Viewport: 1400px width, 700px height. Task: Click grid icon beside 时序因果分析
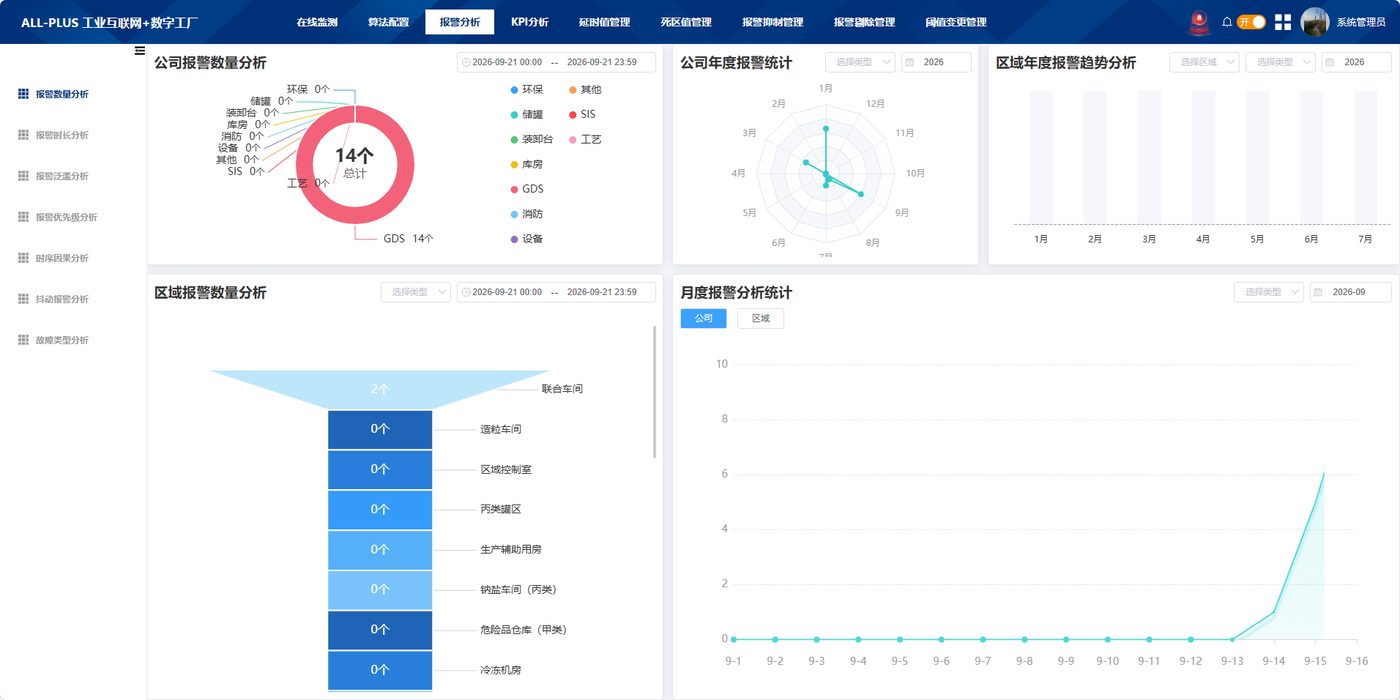(23, 258)
